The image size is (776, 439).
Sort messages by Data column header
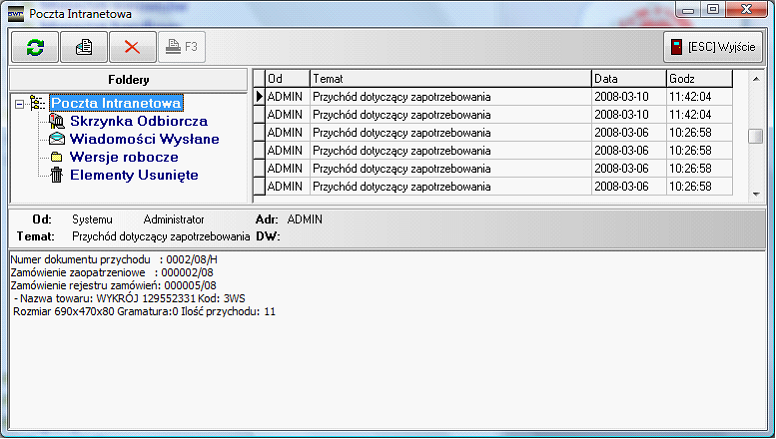pyautogui.click(x=628, y=78)
